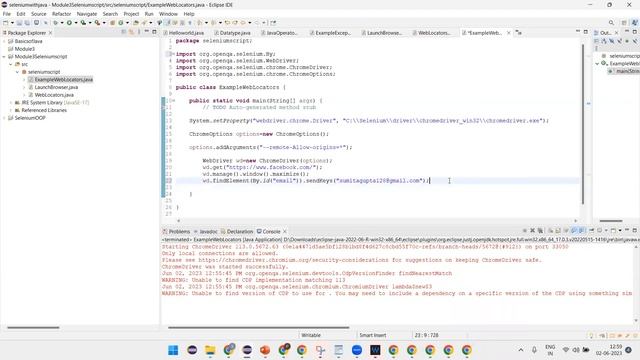The image size is (640, 360).
Task: Toggle Pin Editor in main toolbar
Action: 273,23
